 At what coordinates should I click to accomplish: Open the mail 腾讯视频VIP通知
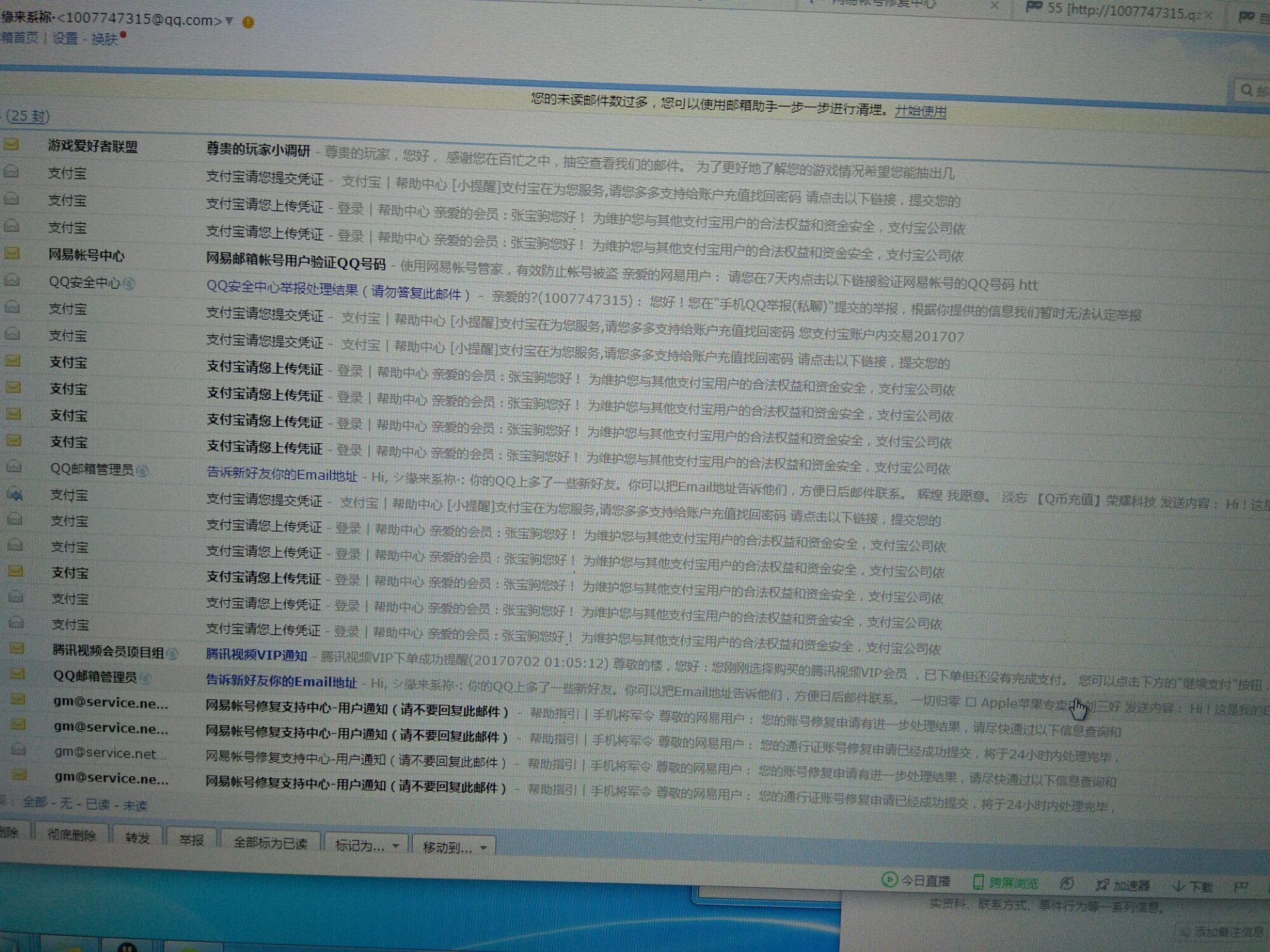257,655
